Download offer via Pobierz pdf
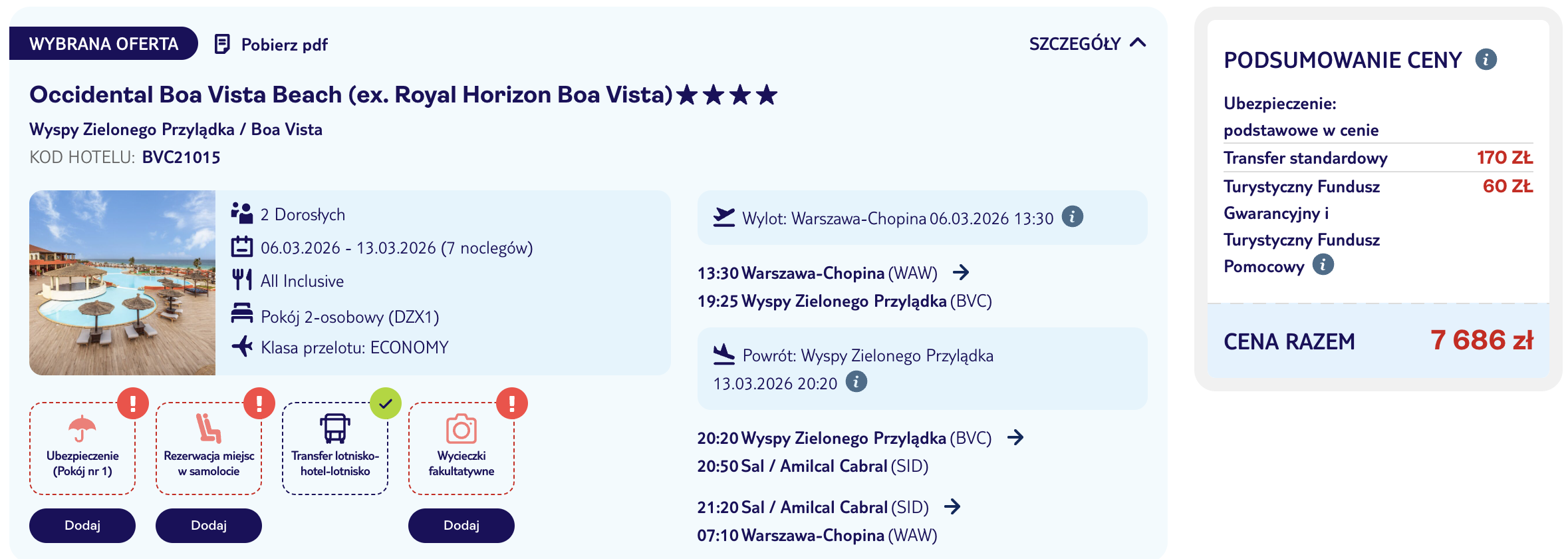The image size is (1568, 559). (x=271, y=45)
